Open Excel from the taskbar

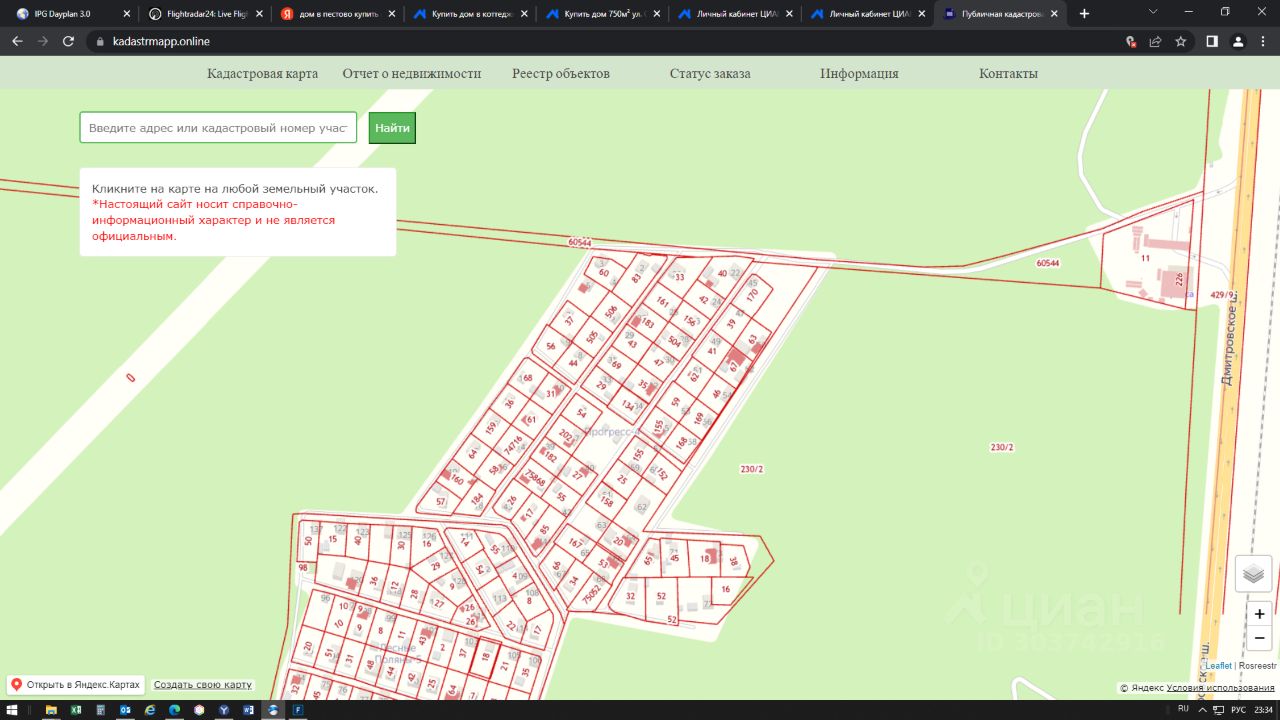point(76,710)
